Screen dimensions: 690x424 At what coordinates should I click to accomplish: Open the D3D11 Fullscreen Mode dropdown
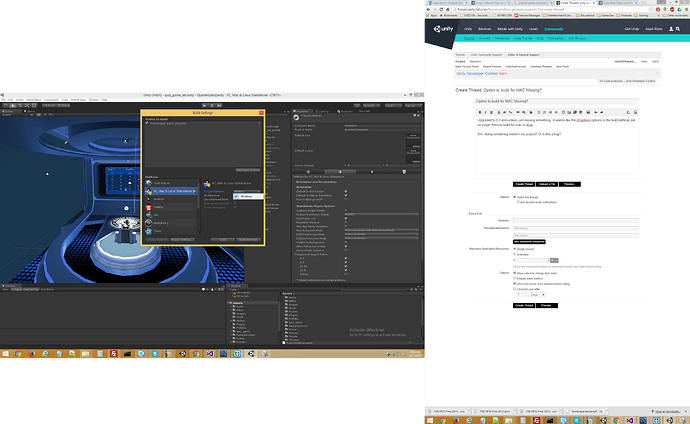(x=381, y=238)
